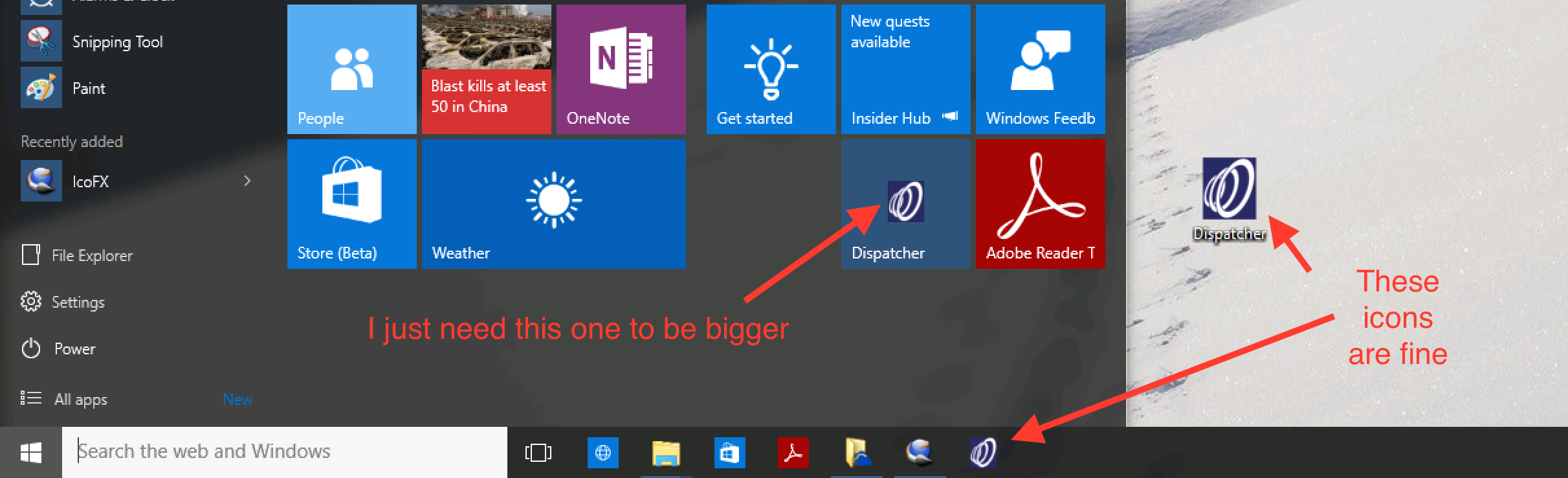Viewport: 1568px width, 478px height.
Task: Open the globe web browser taskbar icon
Action: pyautogui.click(x=603, y=452)
